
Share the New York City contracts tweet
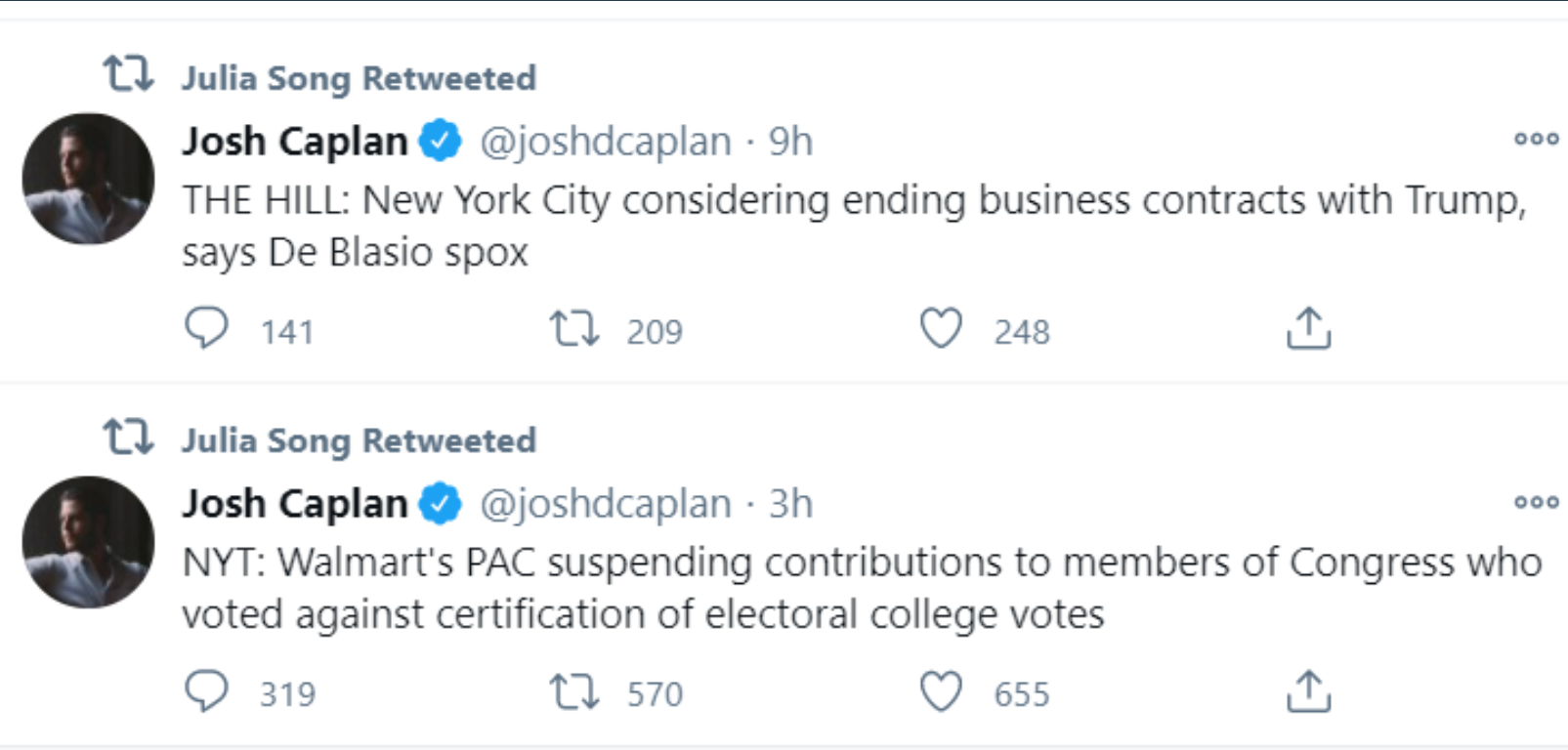[1308, 328]
